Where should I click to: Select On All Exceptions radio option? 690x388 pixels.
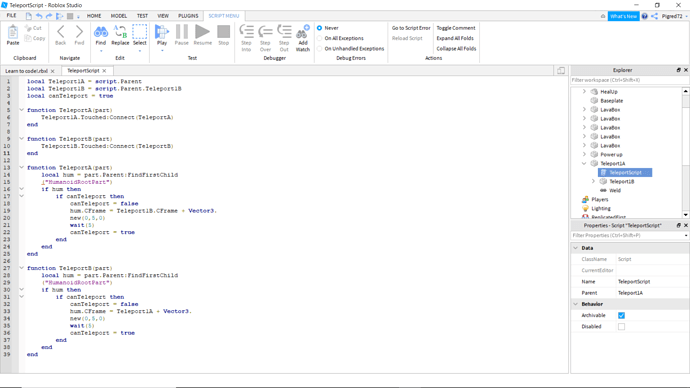[319, 38]
